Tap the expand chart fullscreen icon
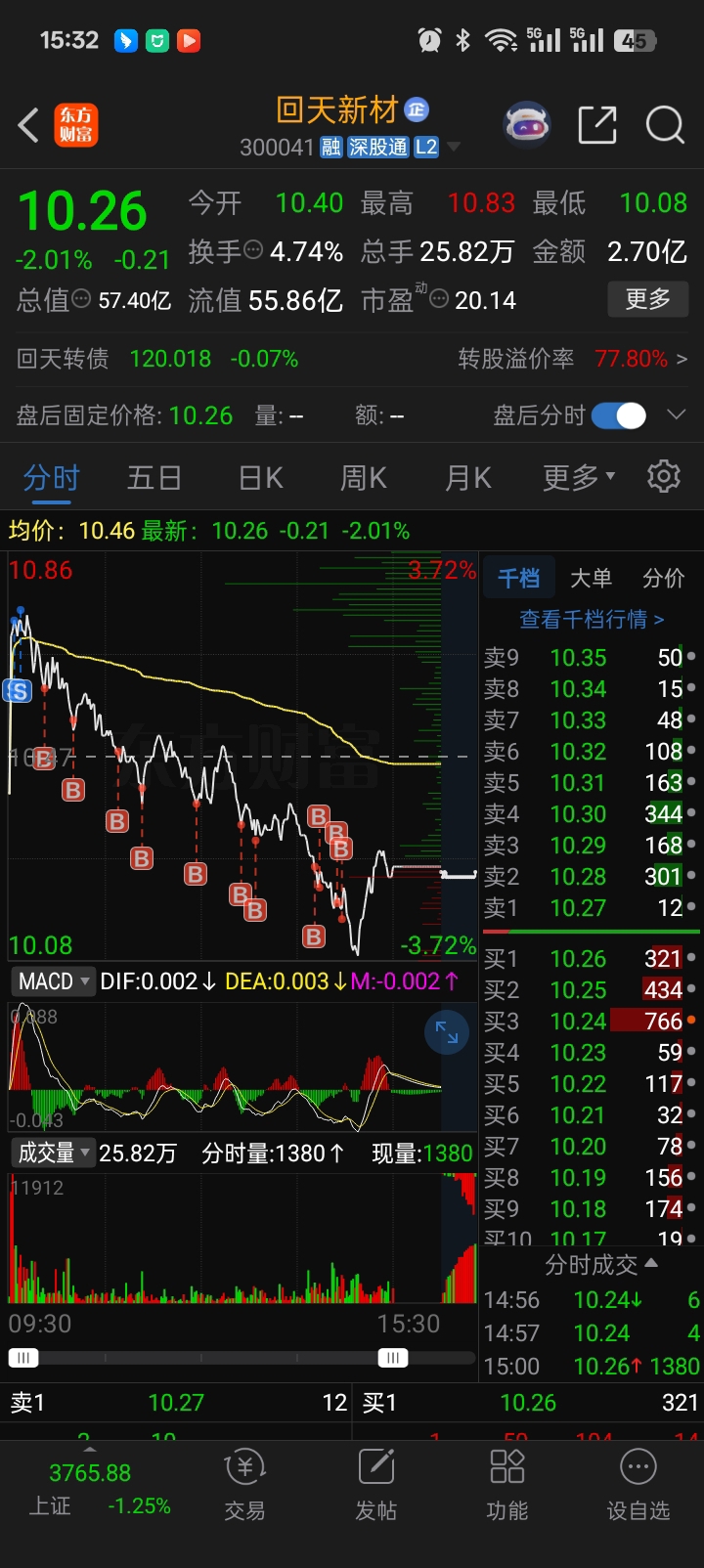The height and width of the screenshot is (1568, 704). (447, 1032)
